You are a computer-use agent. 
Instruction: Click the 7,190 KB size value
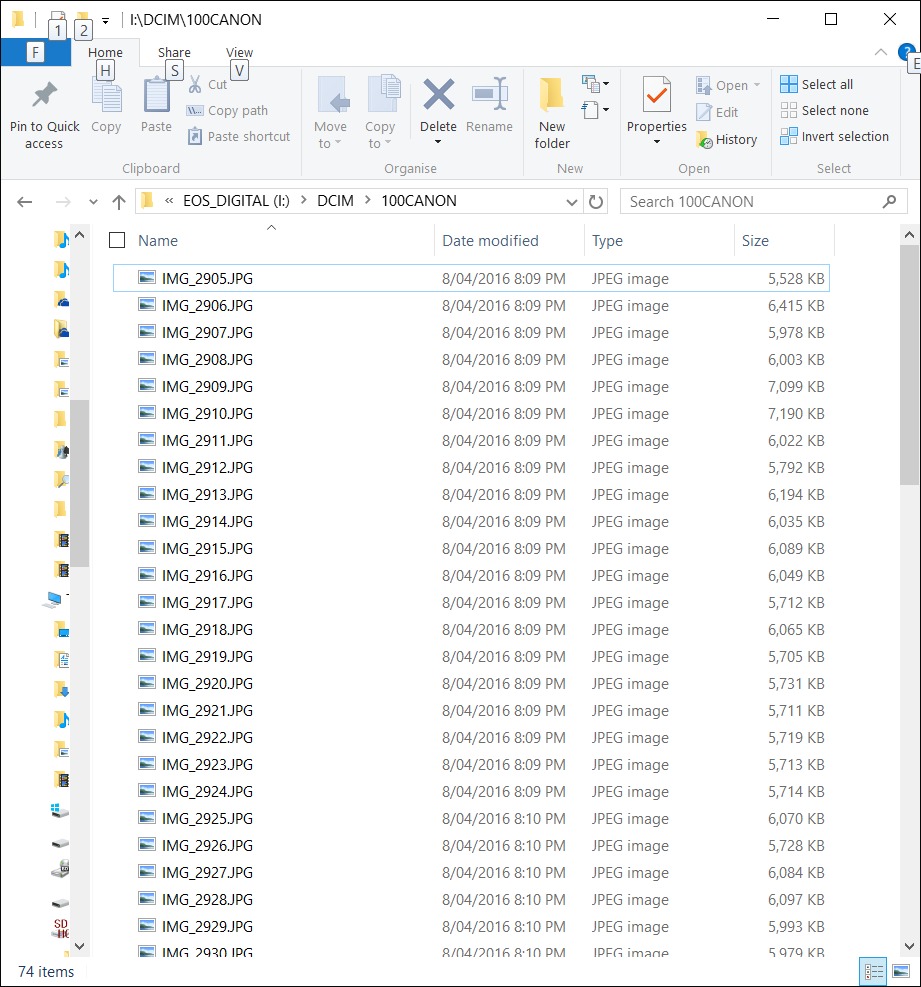pos(796,414)
